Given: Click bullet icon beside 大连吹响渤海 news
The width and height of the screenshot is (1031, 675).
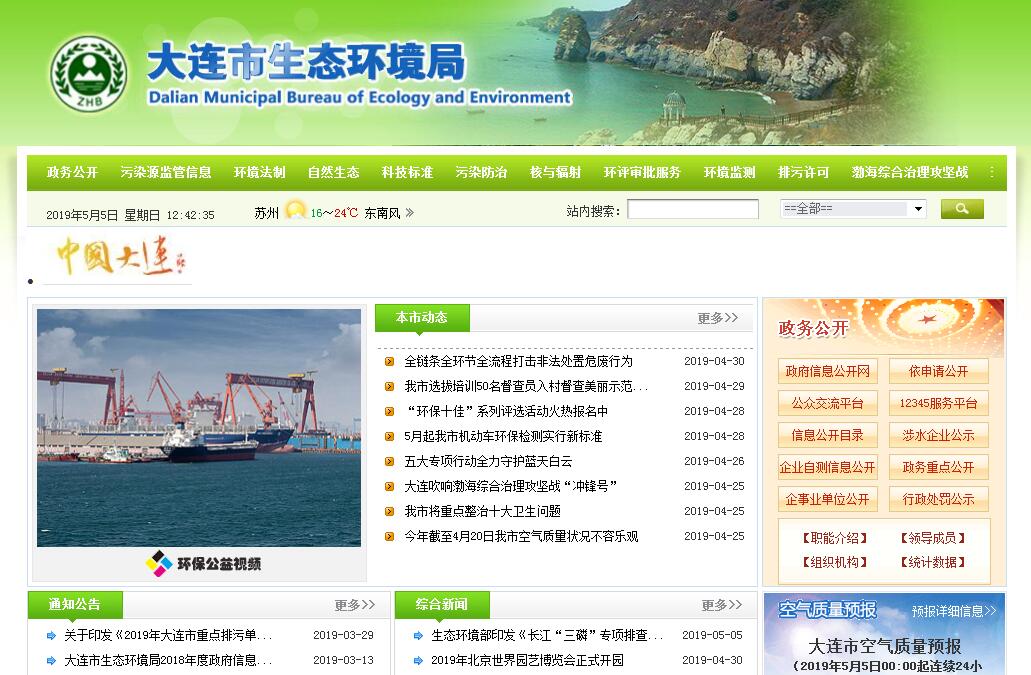Looking at the screenshot, I should click(389, 486).
